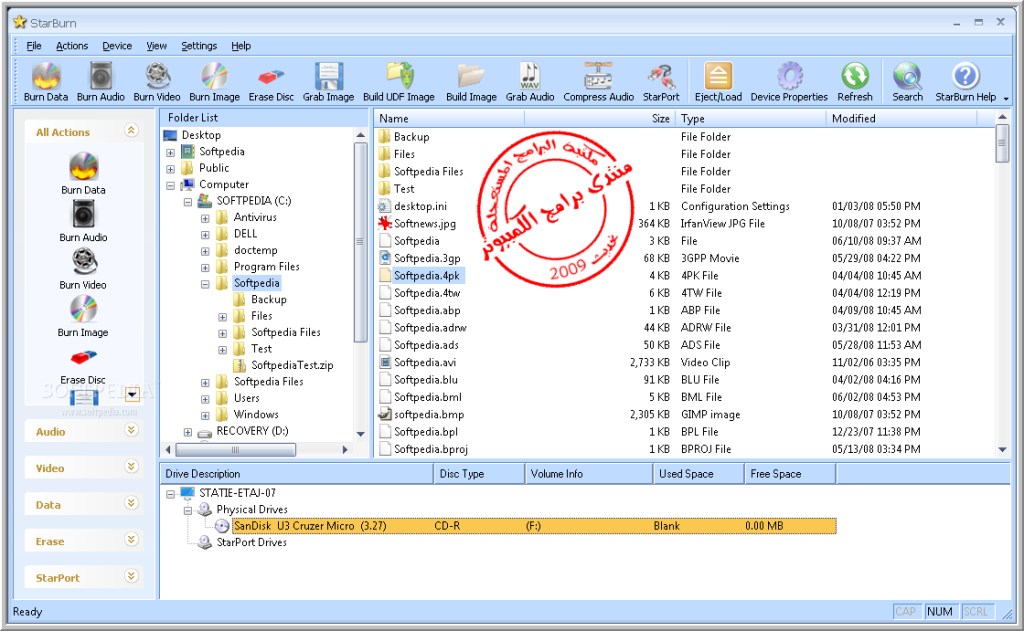Select Softpedia.avi video file
Screen dimensions: 1024x631
click(424, 363)
